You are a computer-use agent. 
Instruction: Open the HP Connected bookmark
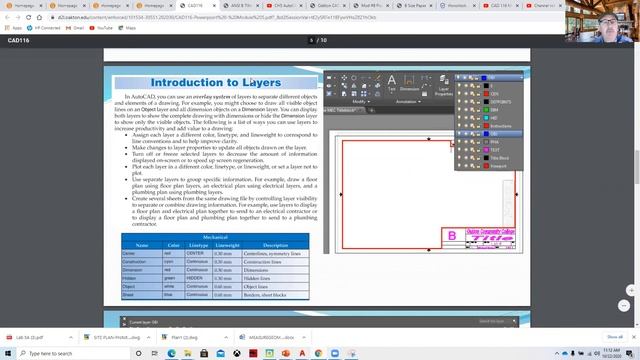click(43, 28)
